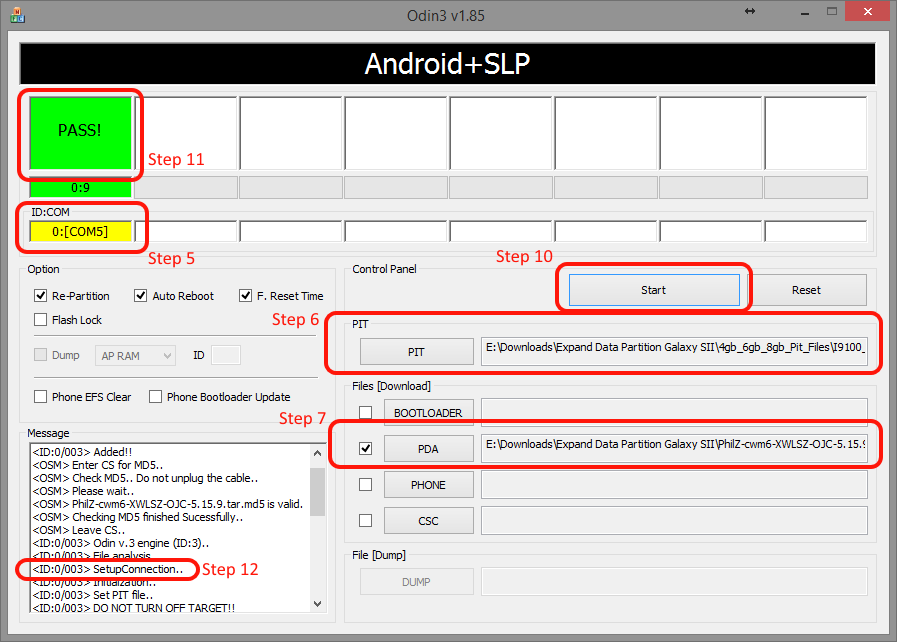This screenshot has height=642, width=897.
Task: Click the resize arrows icon in title bar
Action: tap(750, 11)
